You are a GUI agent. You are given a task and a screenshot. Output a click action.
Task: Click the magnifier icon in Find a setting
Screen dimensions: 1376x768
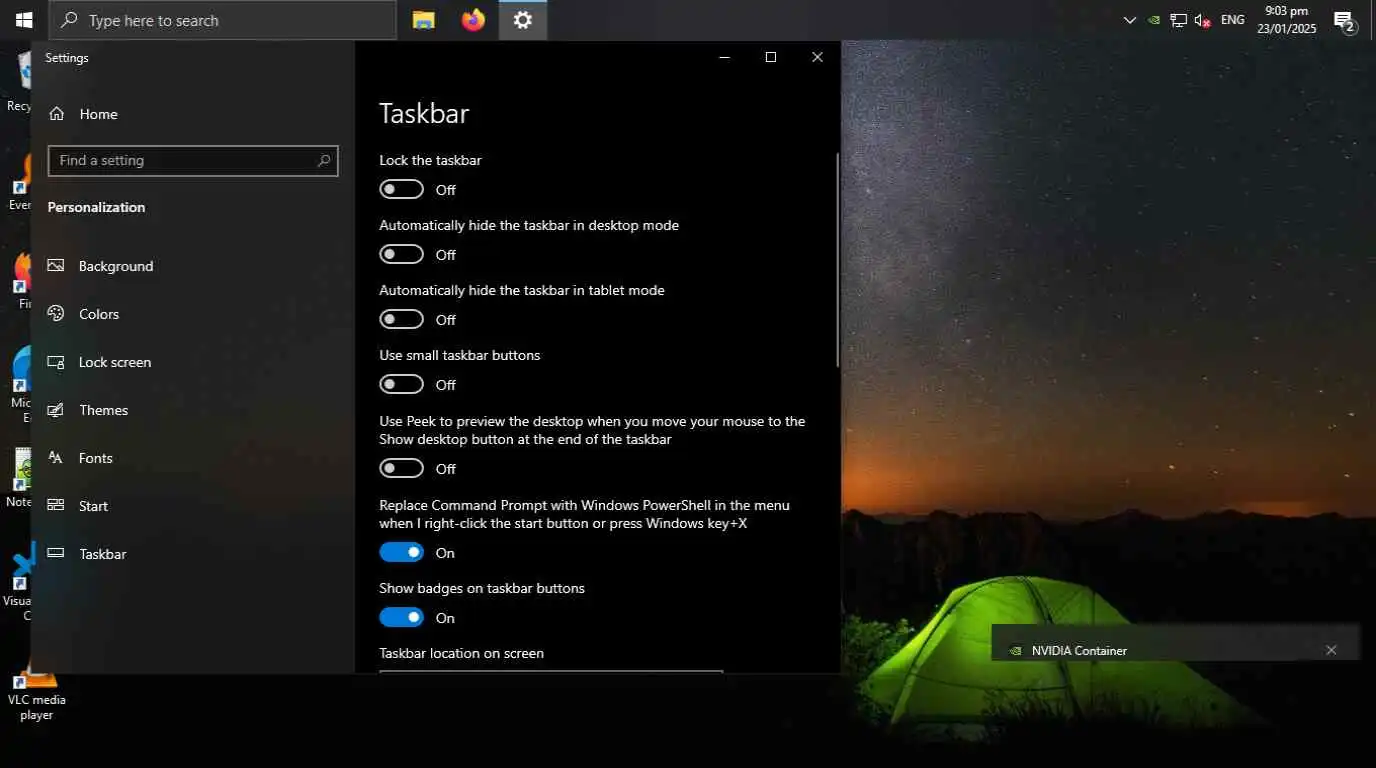point(323,160)
